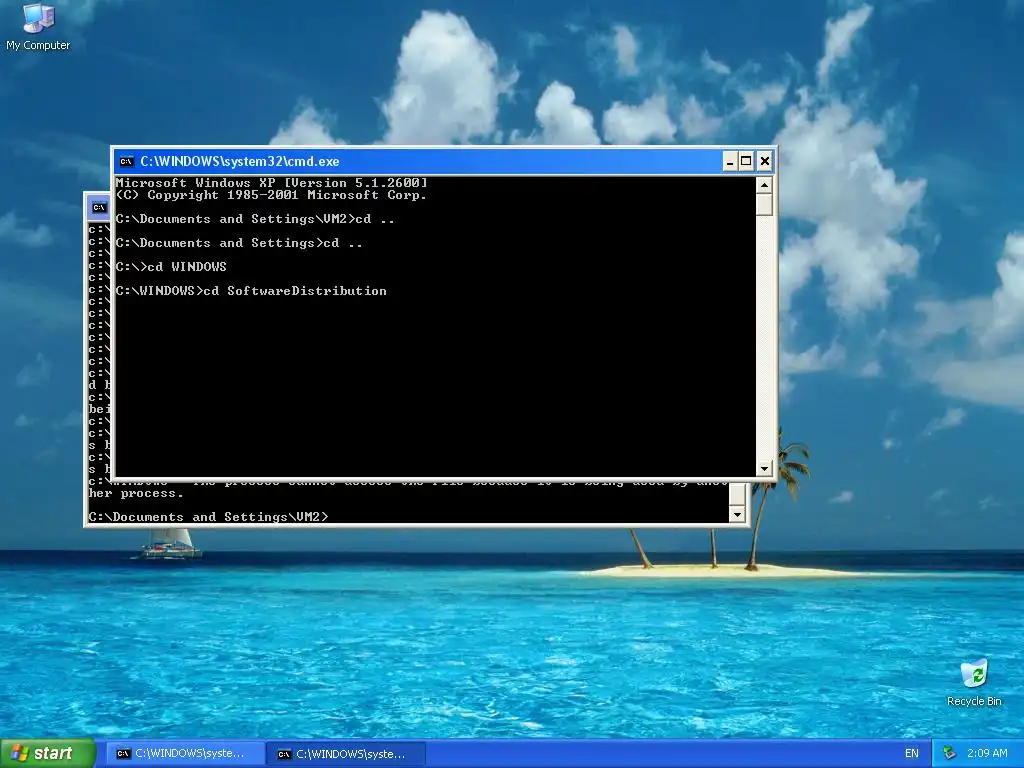Click the background window's 'C:\Documents and Settings\VM2>' prompt
The image size is (1024, 768).
[208, 517]
